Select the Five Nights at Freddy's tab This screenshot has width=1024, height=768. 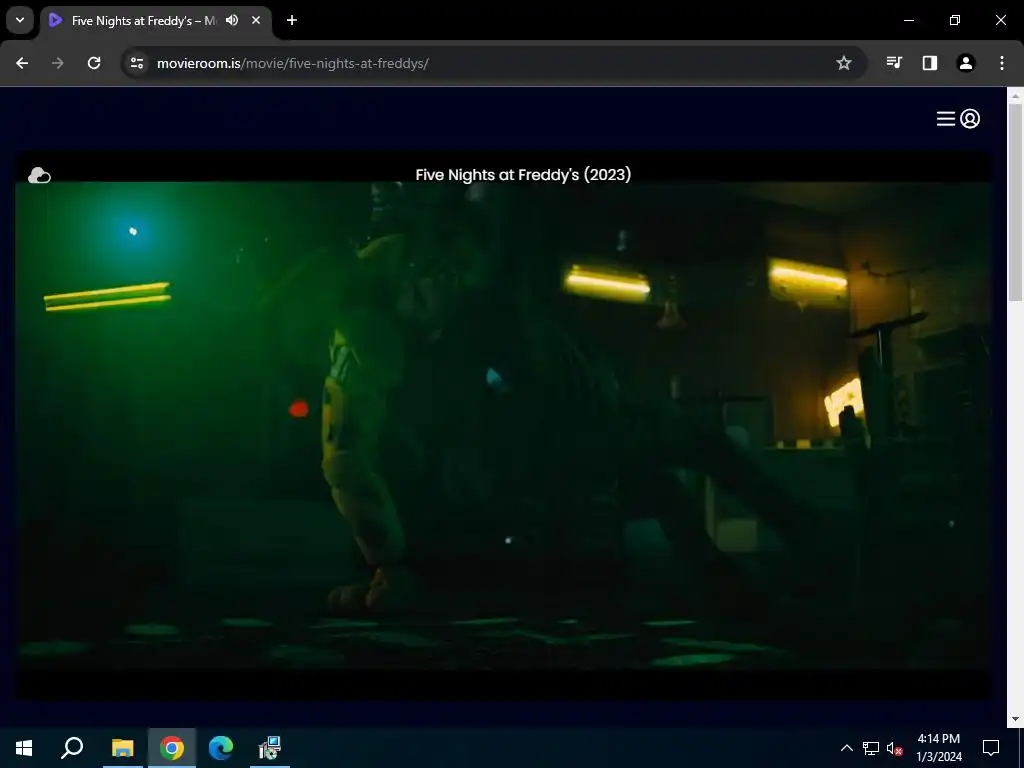(155, 21)
